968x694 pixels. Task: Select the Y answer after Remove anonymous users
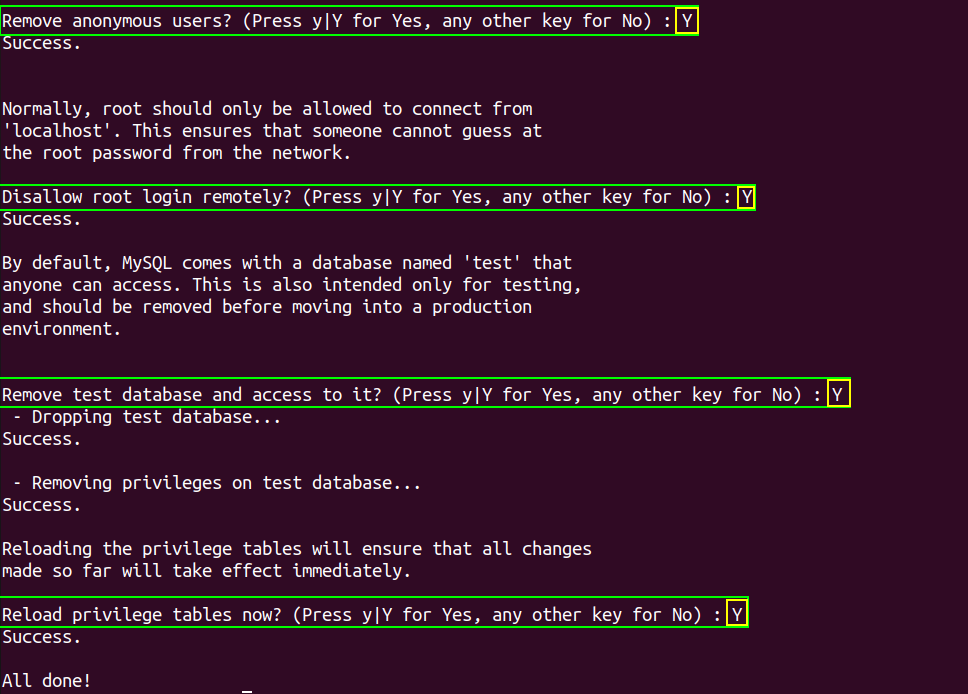(687, 21)
